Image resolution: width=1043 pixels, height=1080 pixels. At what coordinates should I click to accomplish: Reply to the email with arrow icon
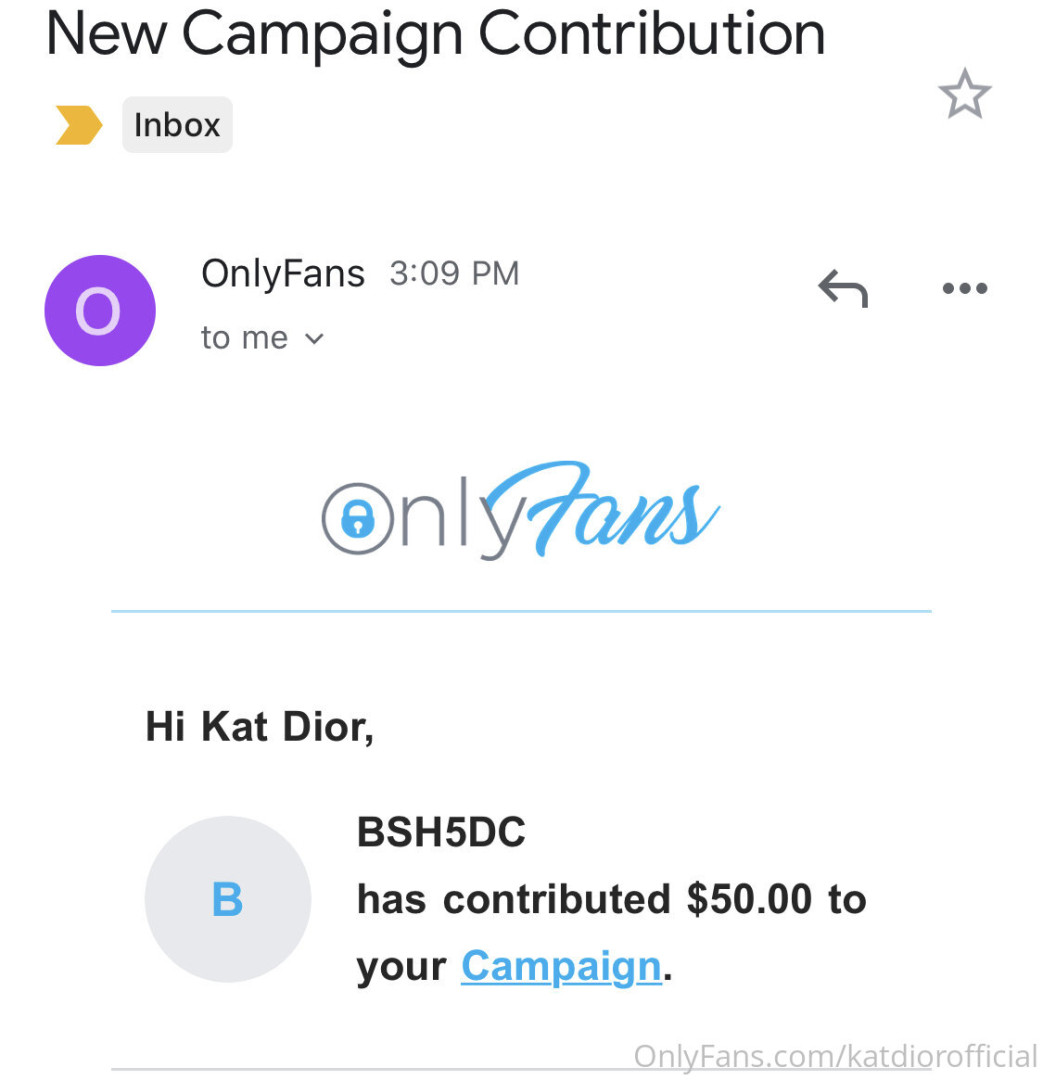click(842, 289)
